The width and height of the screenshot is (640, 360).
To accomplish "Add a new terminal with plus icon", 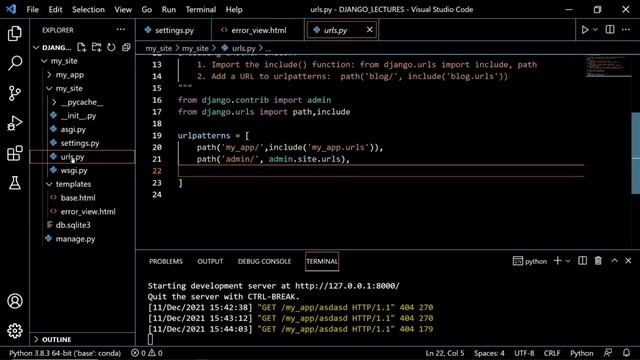I will (x=557, y=261).
